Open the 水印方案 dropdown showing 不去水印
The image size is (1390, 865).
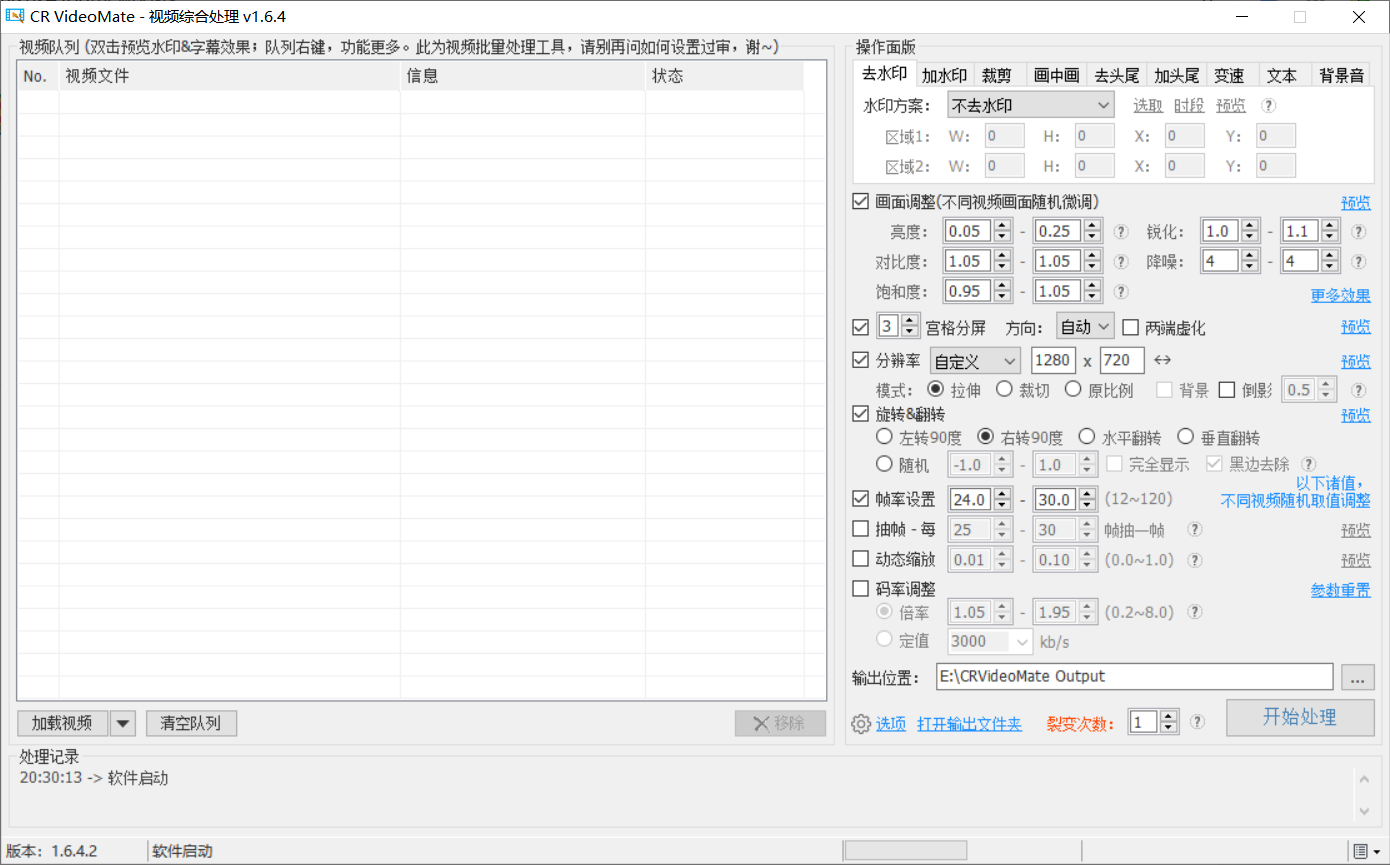point(1030,104)
